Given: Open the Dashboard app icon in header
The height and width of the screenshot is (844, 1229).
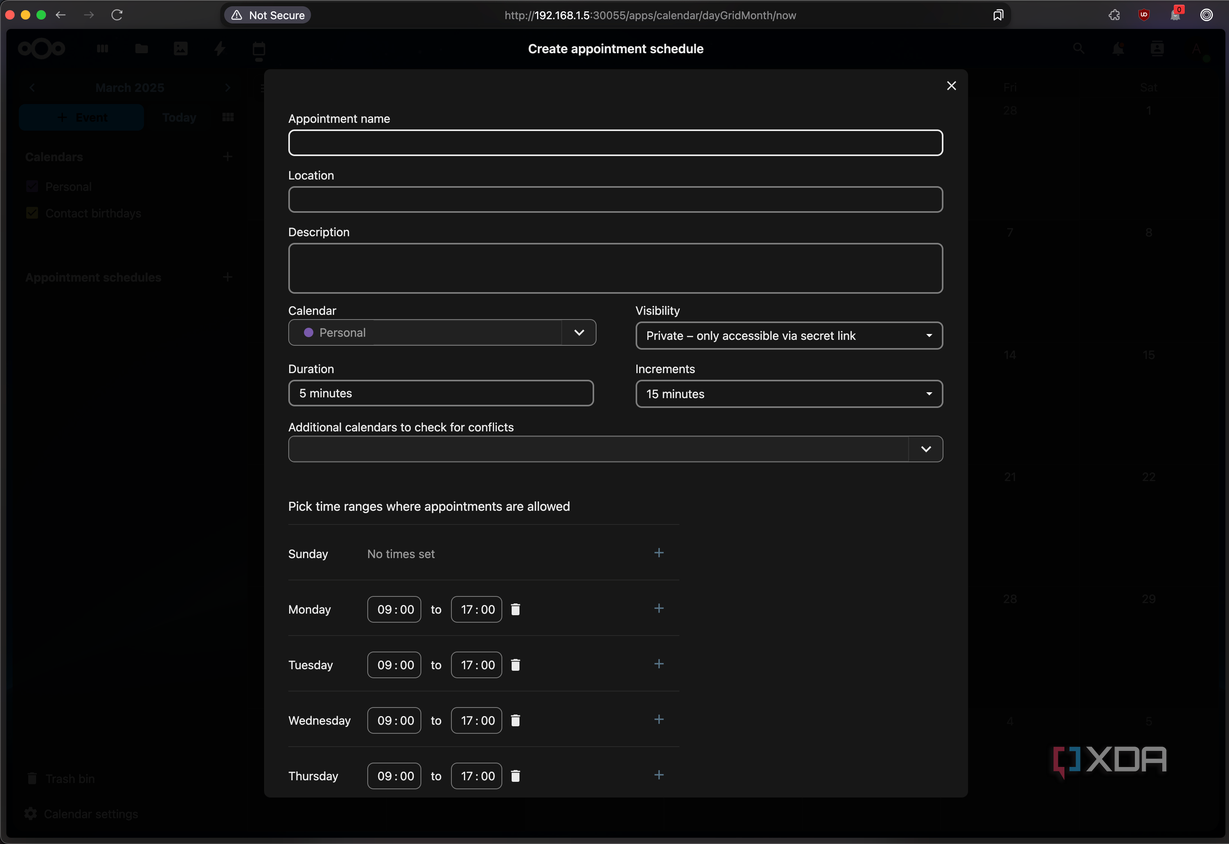Looking at the screenshot, I should (x=103, y=48).
